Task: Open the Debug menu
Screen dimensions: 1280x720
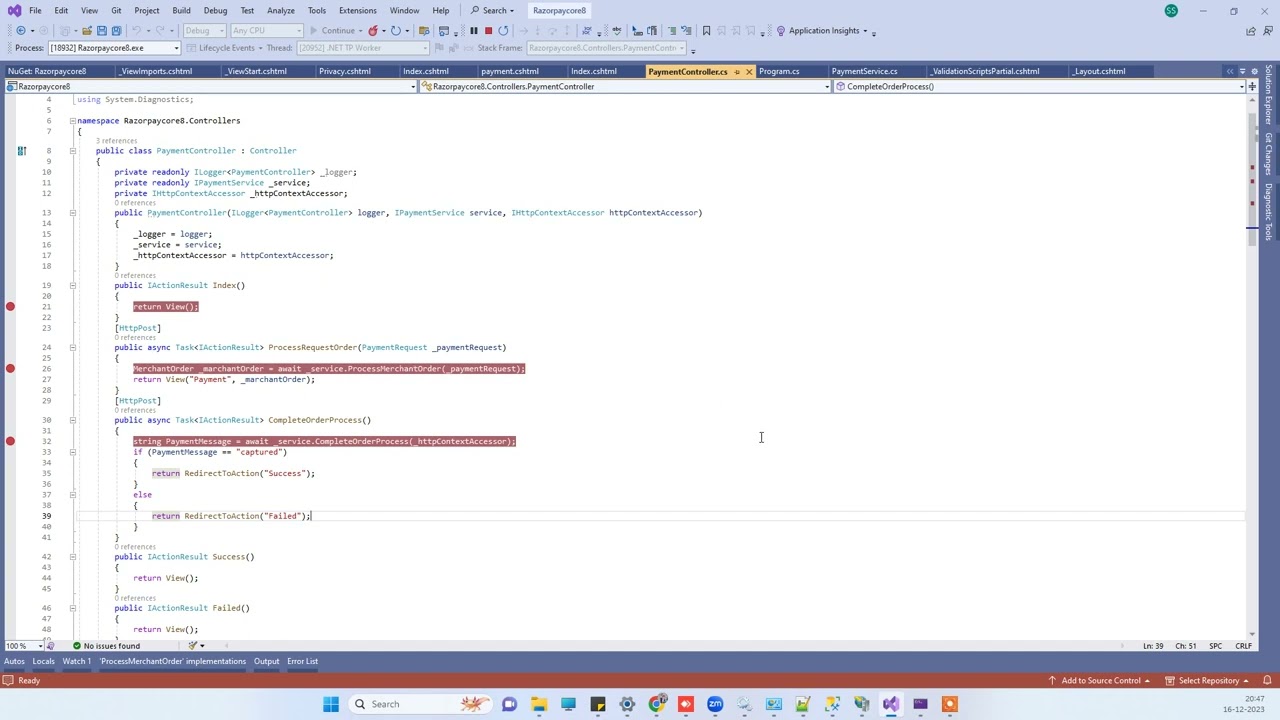Action: 215,11
